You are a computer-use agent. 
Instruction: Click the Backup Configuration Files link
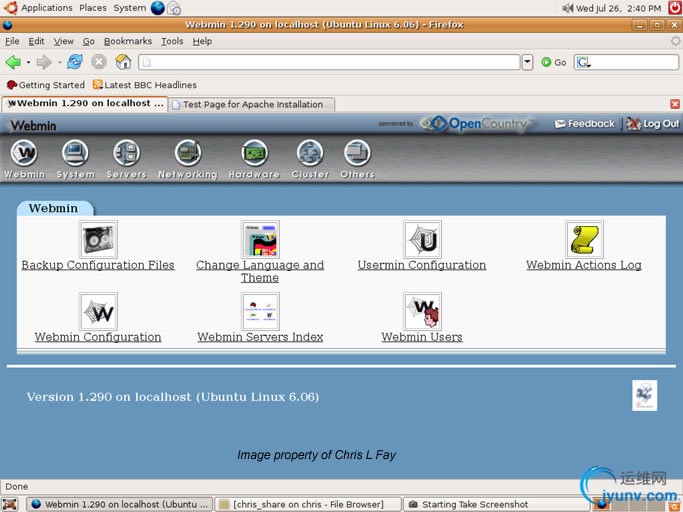pos(98,265)
